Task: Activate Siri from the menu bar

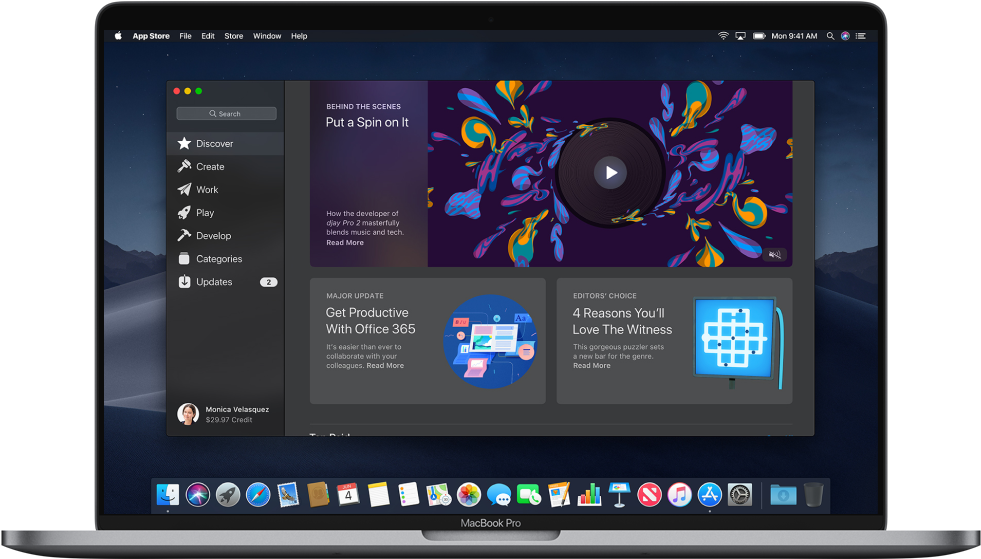Action: [845, 36]
